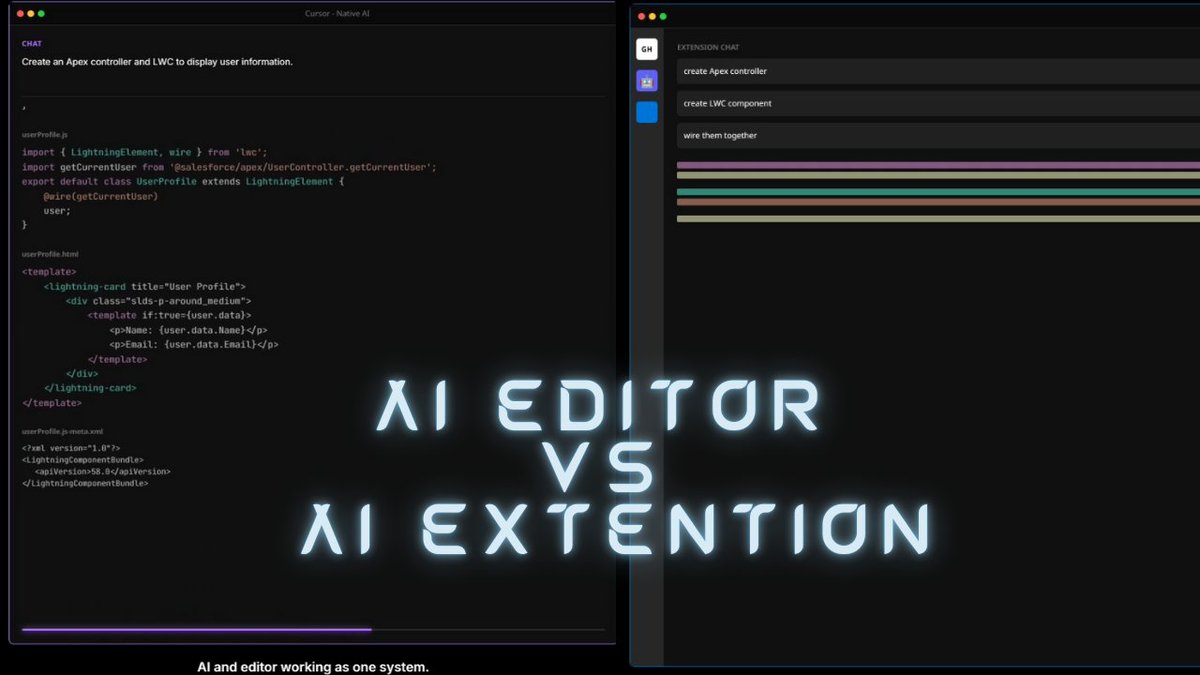1200x675 pixels.
Task: Click the 'Create an Apex controller and LWC' prompt
Action: click(x=157, y=62)
